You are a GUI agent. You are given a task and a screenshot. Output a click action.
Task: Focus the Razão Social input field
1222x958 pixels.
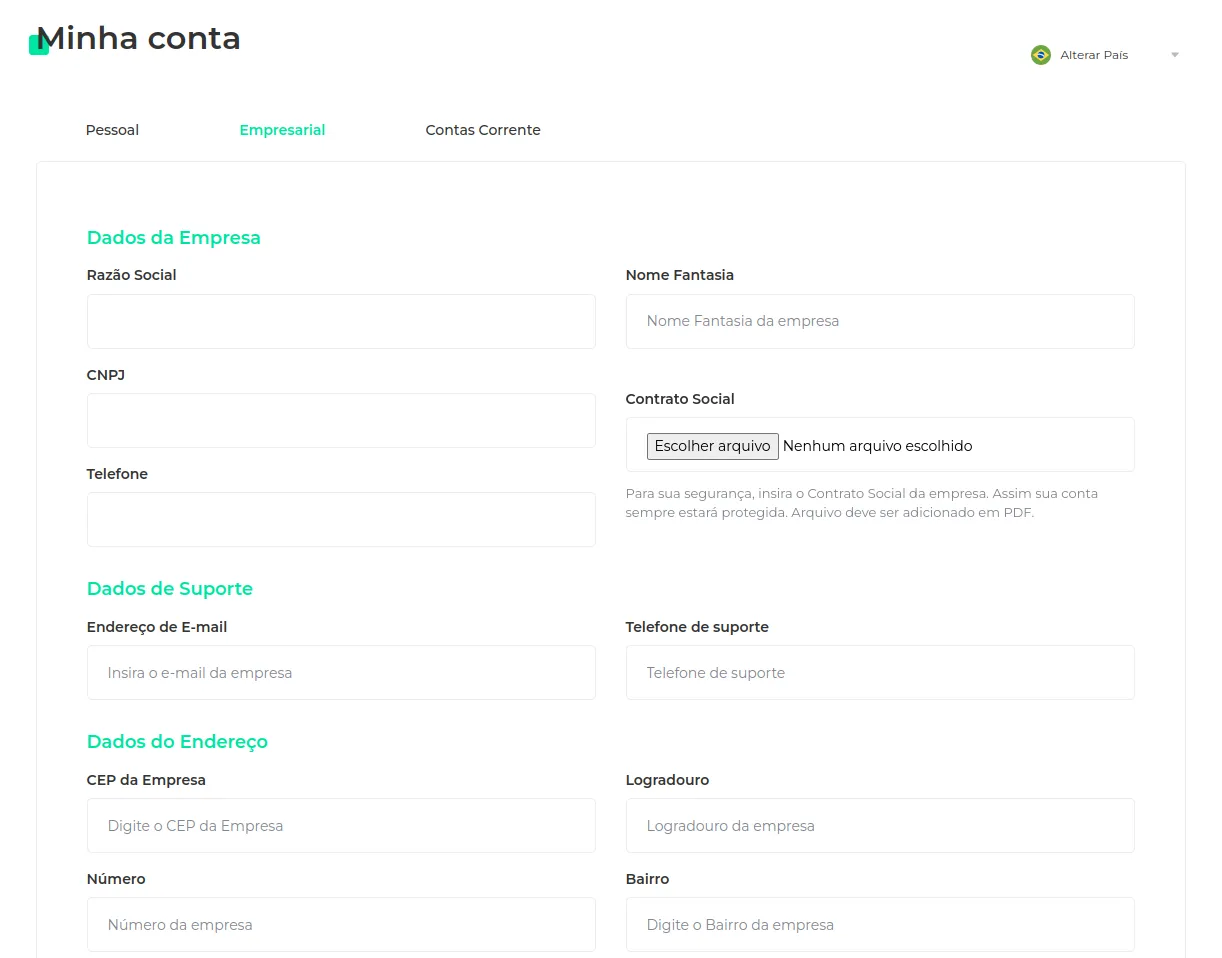tap(341, 321)
